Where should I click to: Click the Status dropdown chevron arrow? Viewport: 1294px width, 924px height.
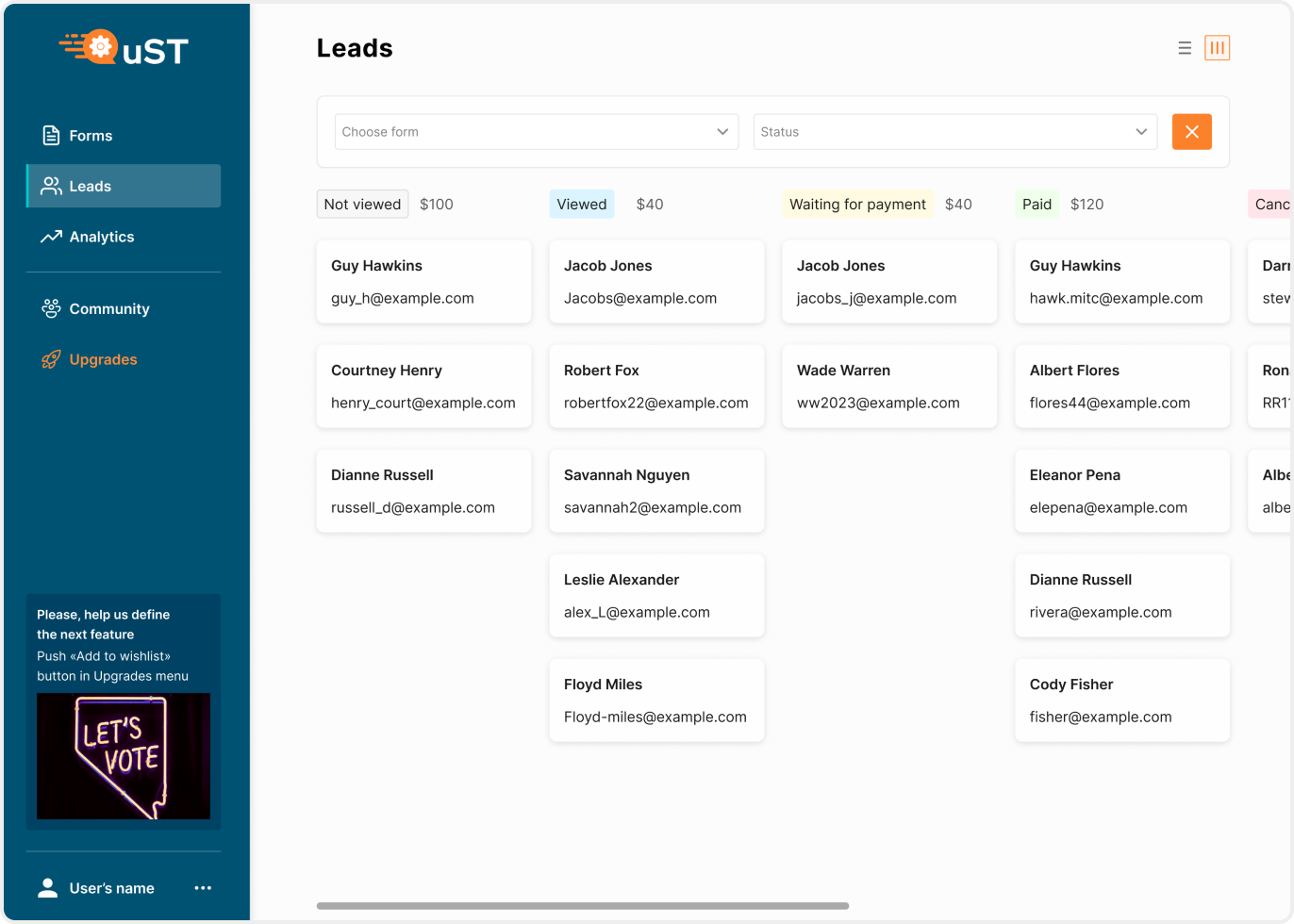point(1141,132)
